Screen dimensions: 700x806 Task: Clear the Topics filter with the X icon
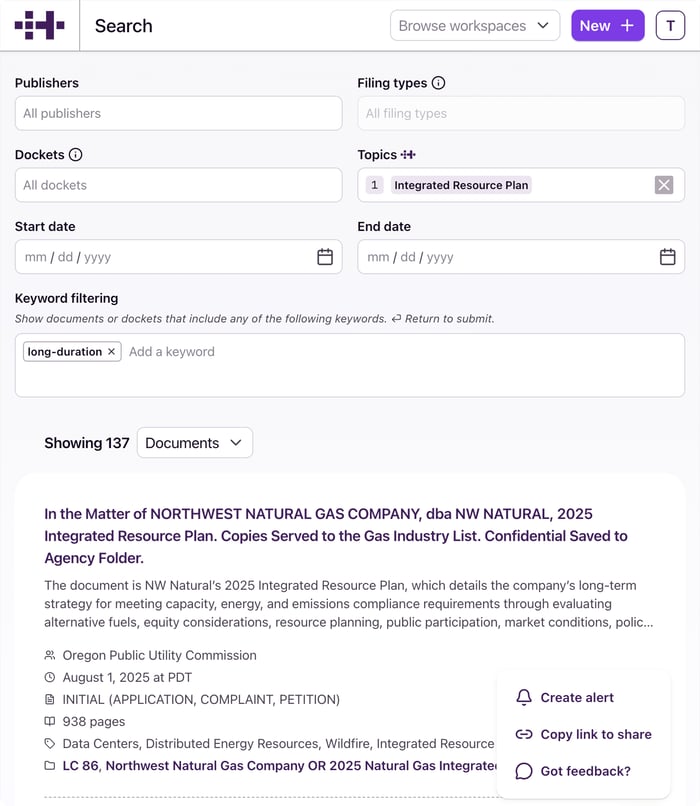[x=664, y=185]
